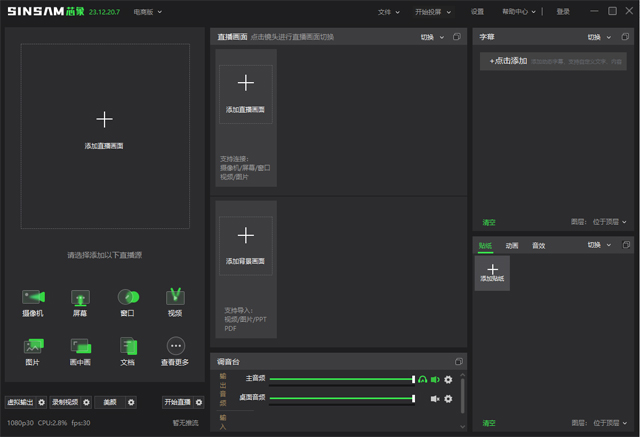
Task: Adjust the 桌面音频 volume slider
Action: coord(342,399)
